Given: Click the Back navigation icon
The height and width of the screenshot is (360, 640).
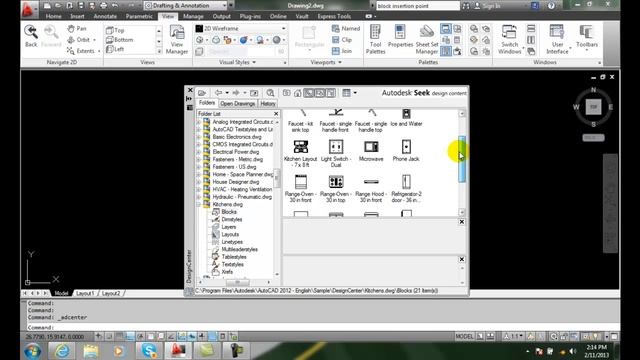Looking at the screenshot, I should point(31,36).
